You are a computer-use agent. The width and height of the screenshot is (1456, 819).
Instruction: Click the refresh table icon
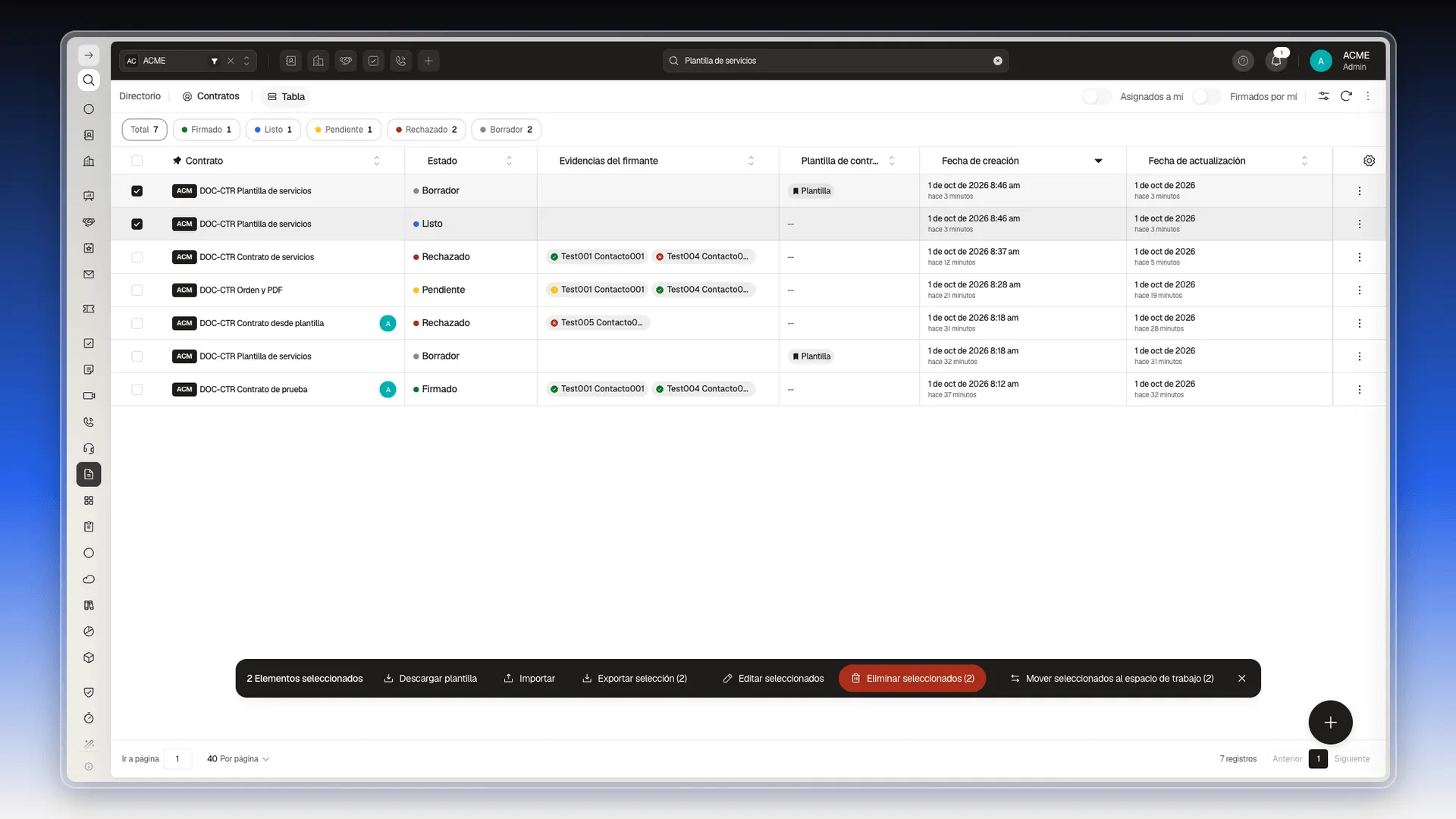(x=1346, y=96)
